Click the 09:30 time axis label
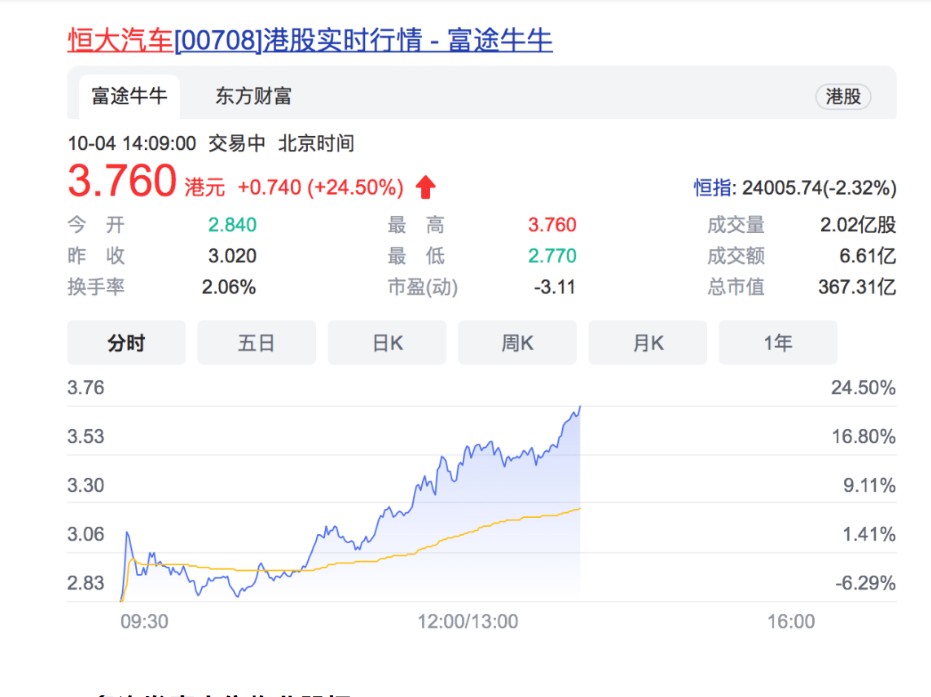Screen dimensions: 931x697 (x=144, y=622)
